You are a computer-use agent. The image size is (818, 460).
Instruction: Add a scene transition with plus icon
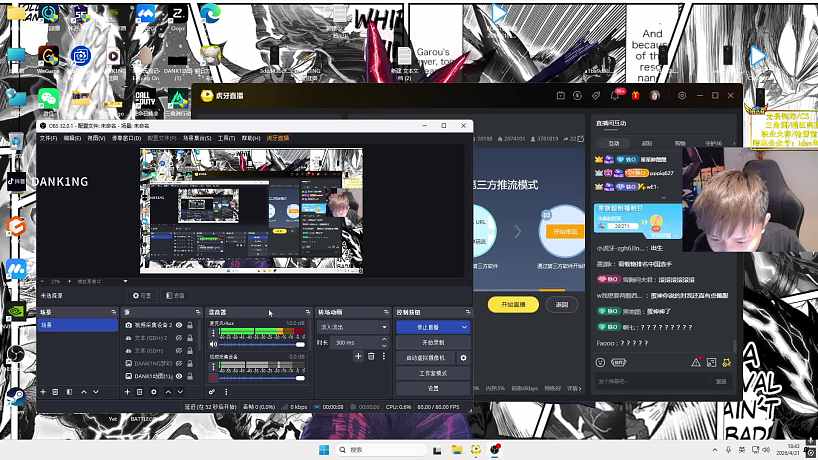(x=358, y=356)
